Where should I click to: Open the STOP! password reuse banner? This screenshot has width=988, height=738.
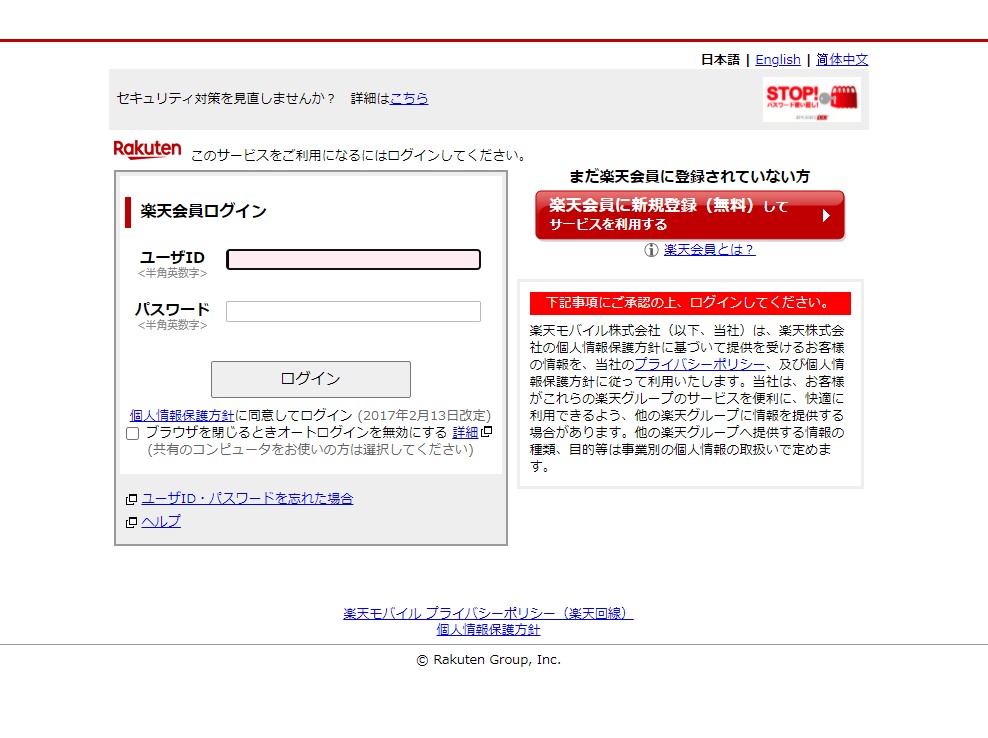point(812,100)
